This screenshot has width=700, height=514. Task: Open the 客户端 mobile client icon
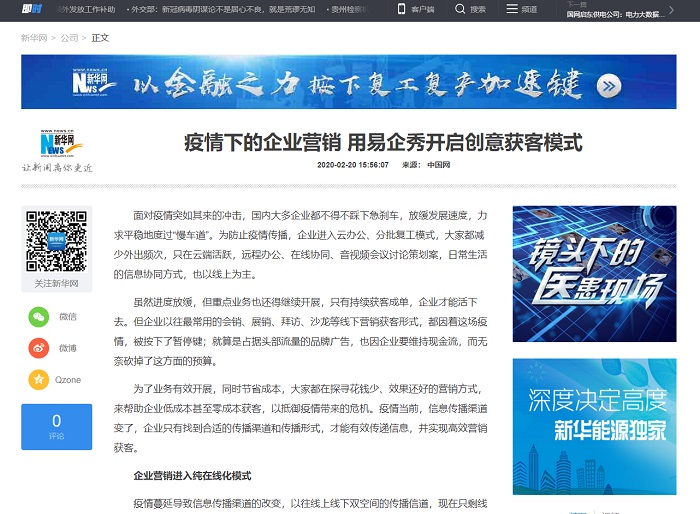click(402, 9)
